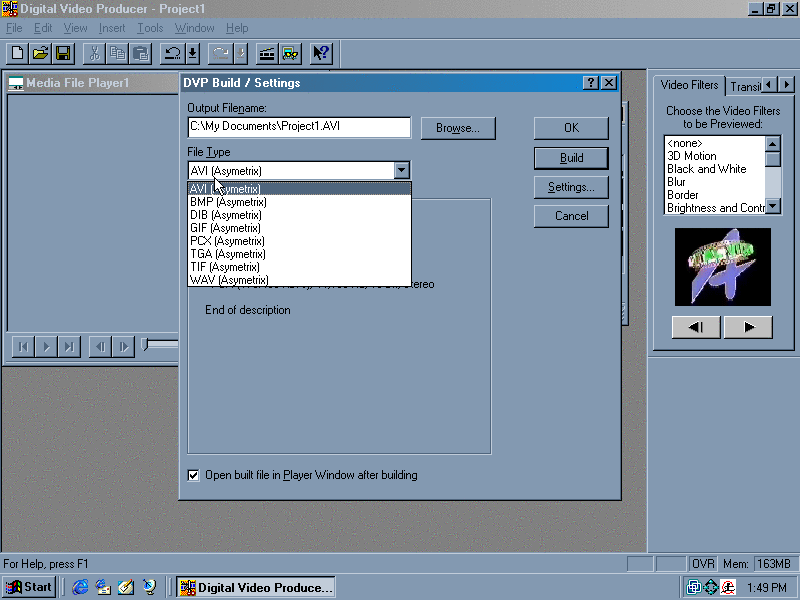
Task: Select 3D Motion filter
Action: coord(715,156)
